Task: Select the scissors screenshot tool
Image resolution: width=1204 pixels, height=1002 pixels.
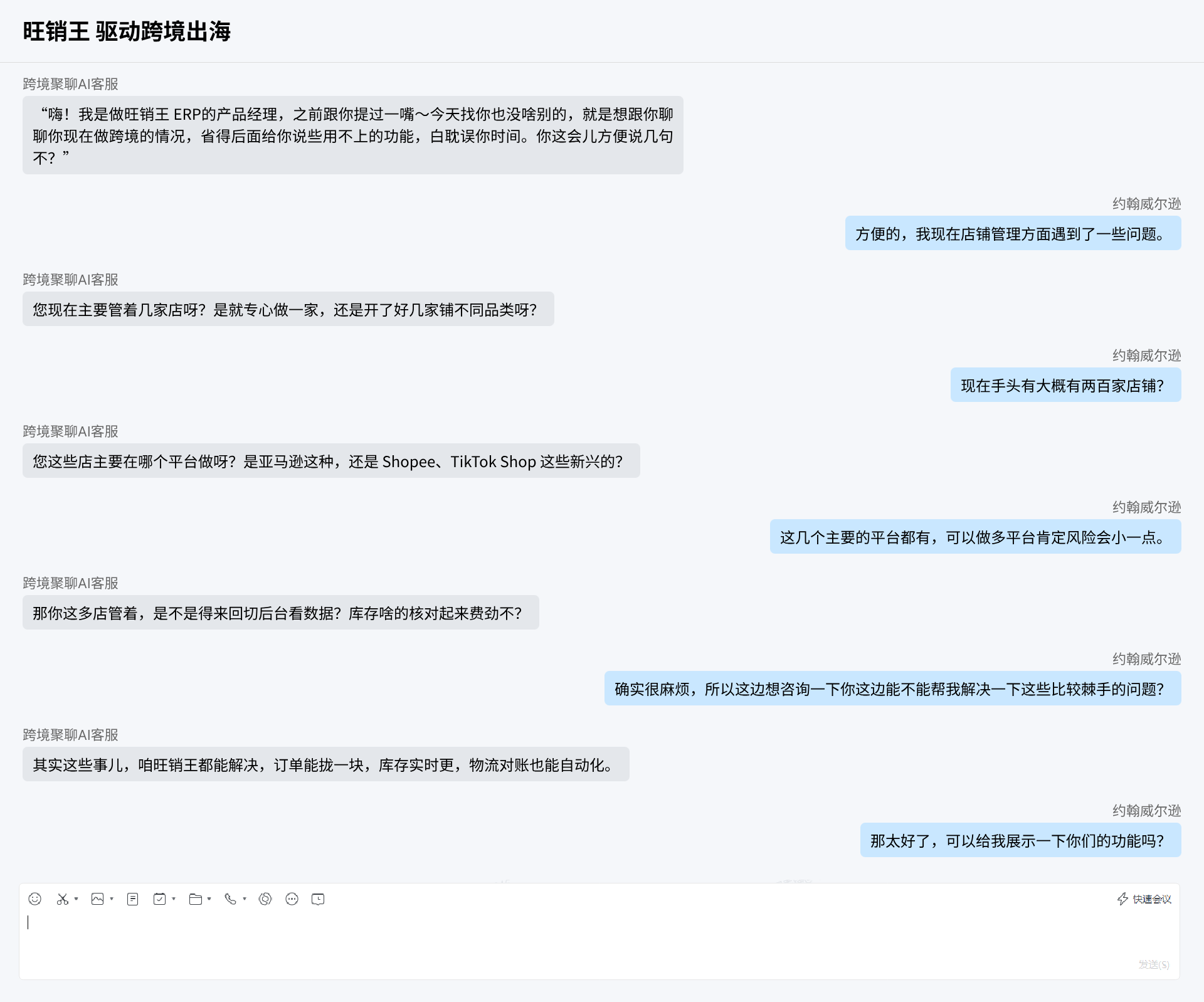Action: [x=62, y=899]
